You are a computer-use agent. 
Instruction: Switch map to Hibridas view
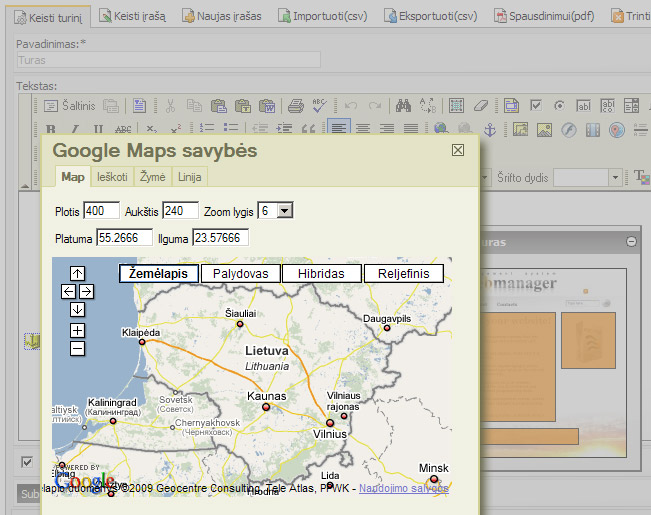point(321,274)
